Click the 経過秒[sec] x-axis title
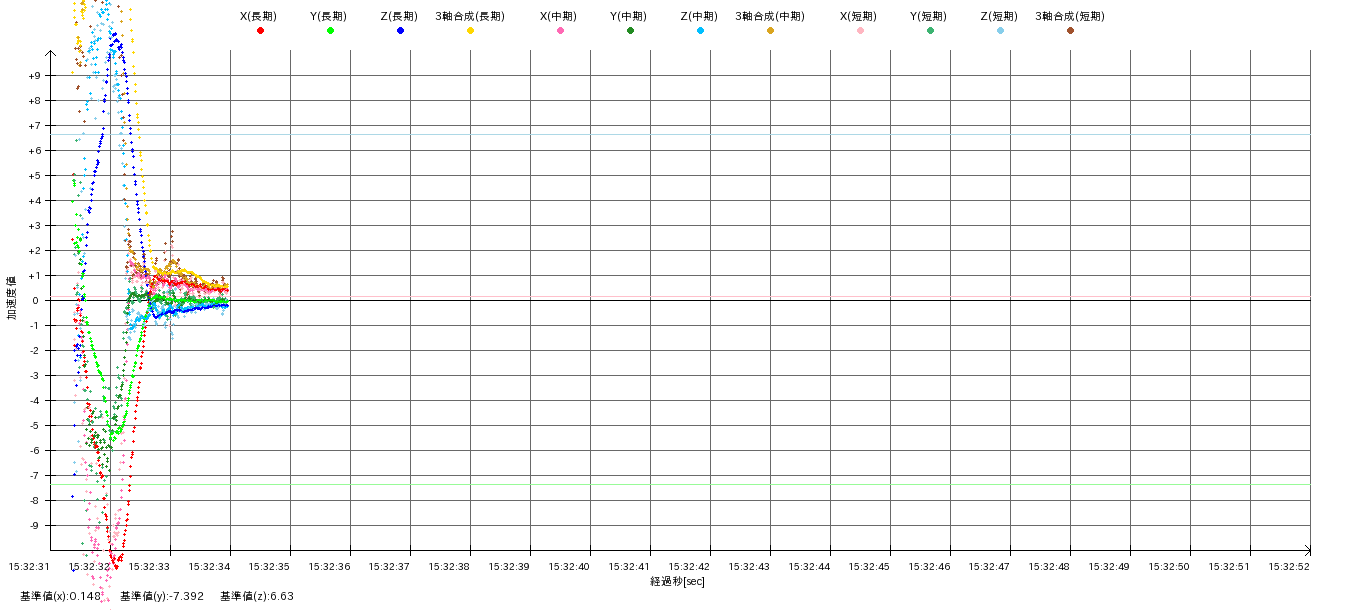Image resolution: width=1350 pixels, height=610 pixels. tap(677, 581)
